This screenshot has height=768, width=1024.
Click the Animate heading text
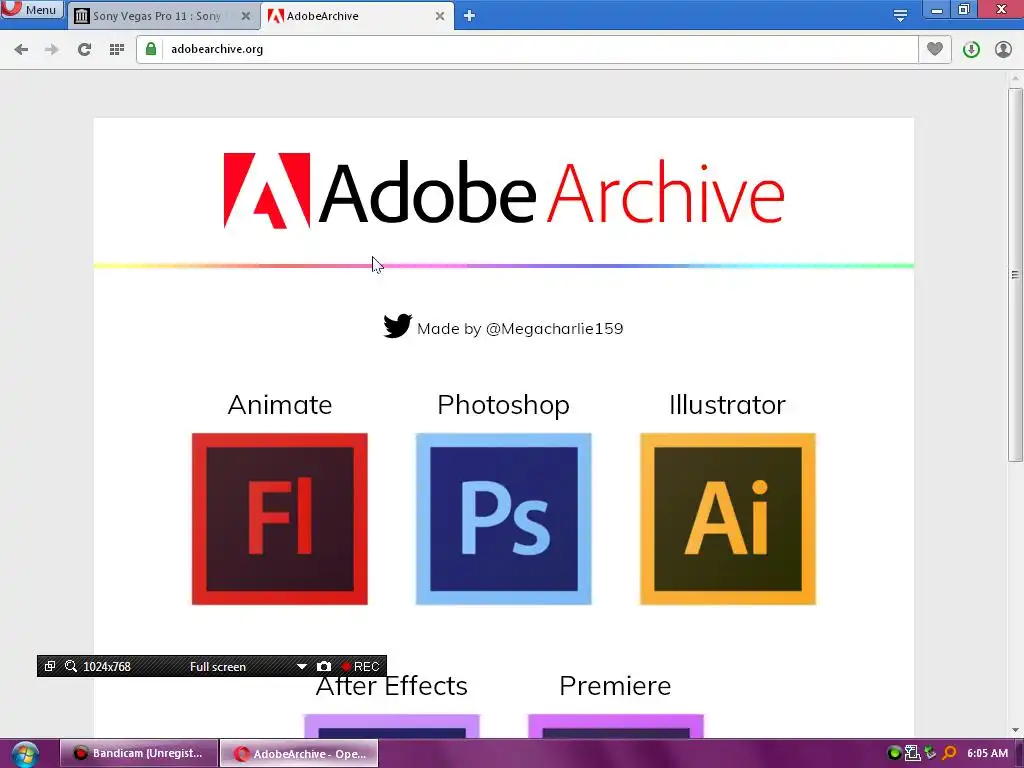(280, 405)
